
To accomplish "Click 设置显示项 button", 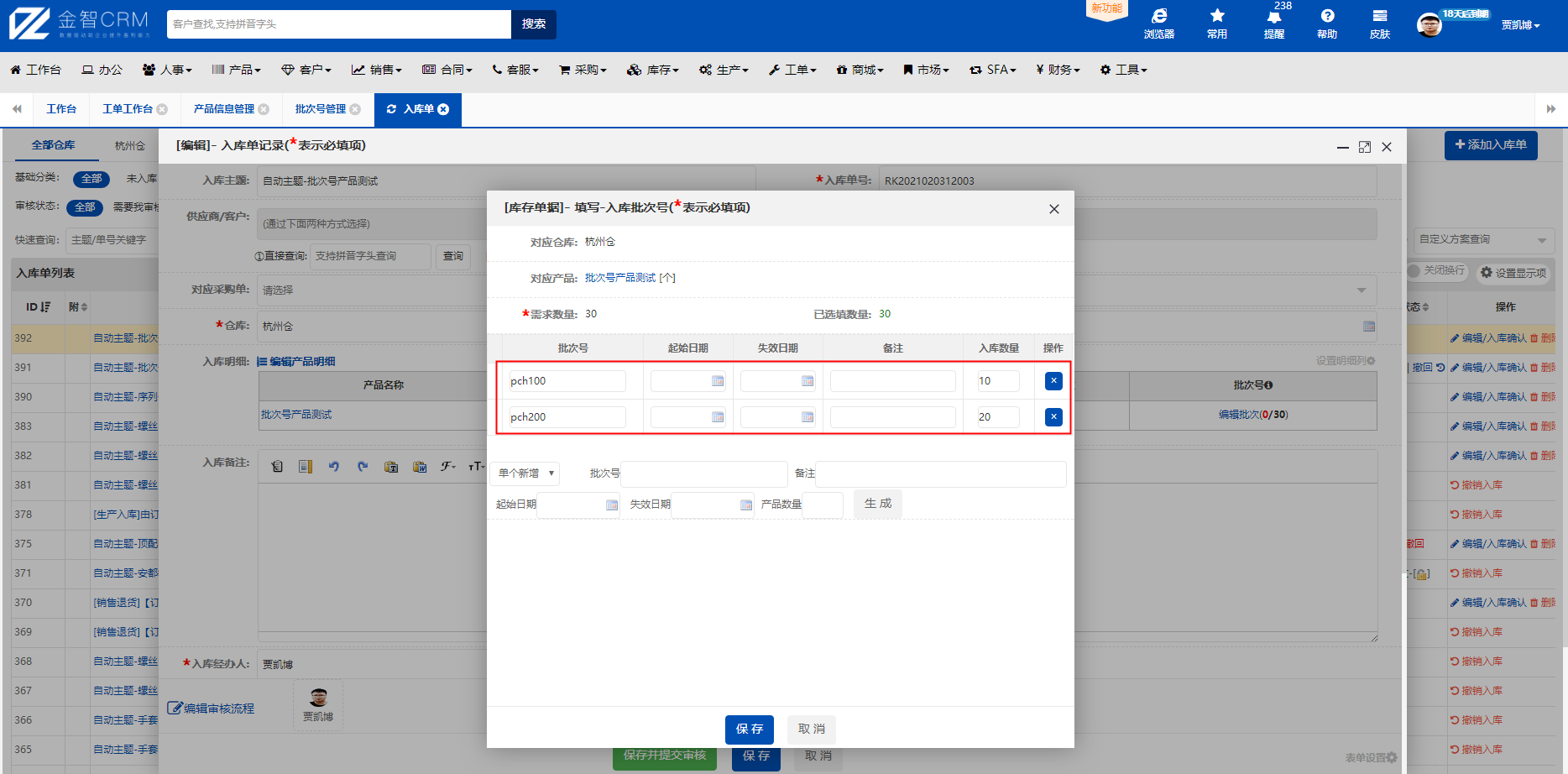I will (1513, 273).
